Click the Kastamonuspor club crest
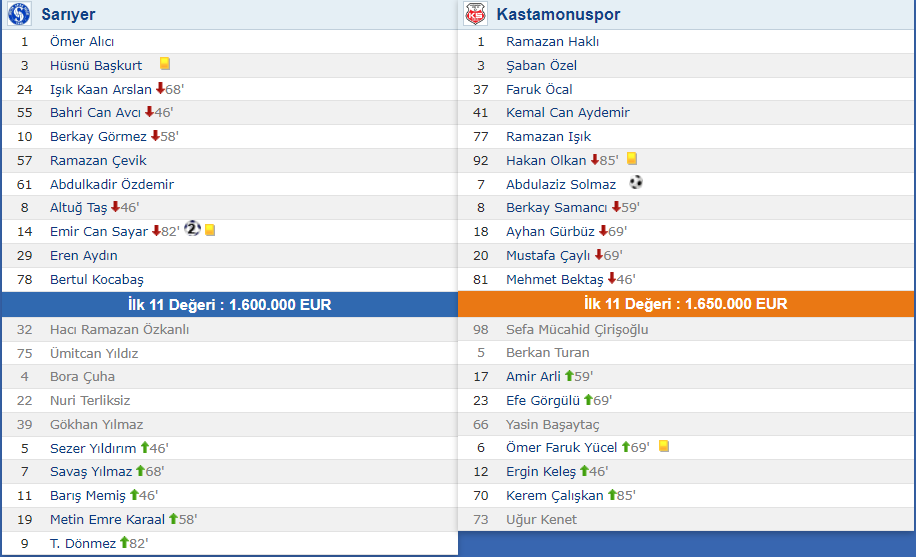916x557 pixels. (x=475, y=15)
